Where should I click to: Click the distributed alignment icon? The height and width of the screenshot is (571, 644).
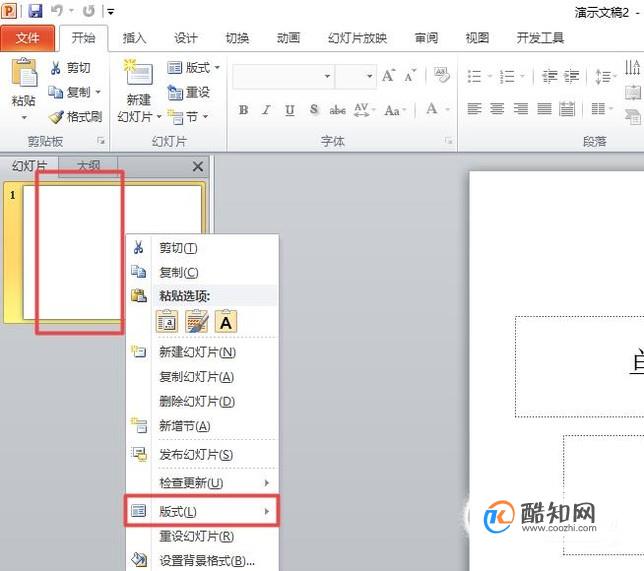click(567, 109)
